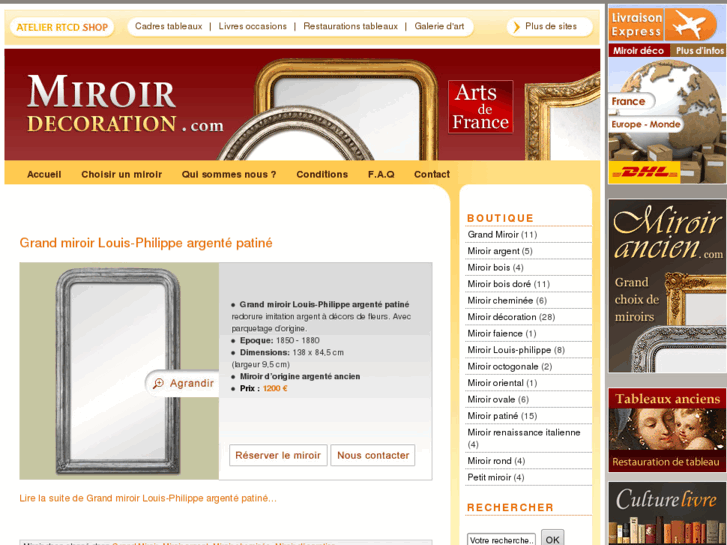Click the Plus de sites arrow icon
Image resolution: width=727 pixels, height=545 pixels.
tap(516, 27)
